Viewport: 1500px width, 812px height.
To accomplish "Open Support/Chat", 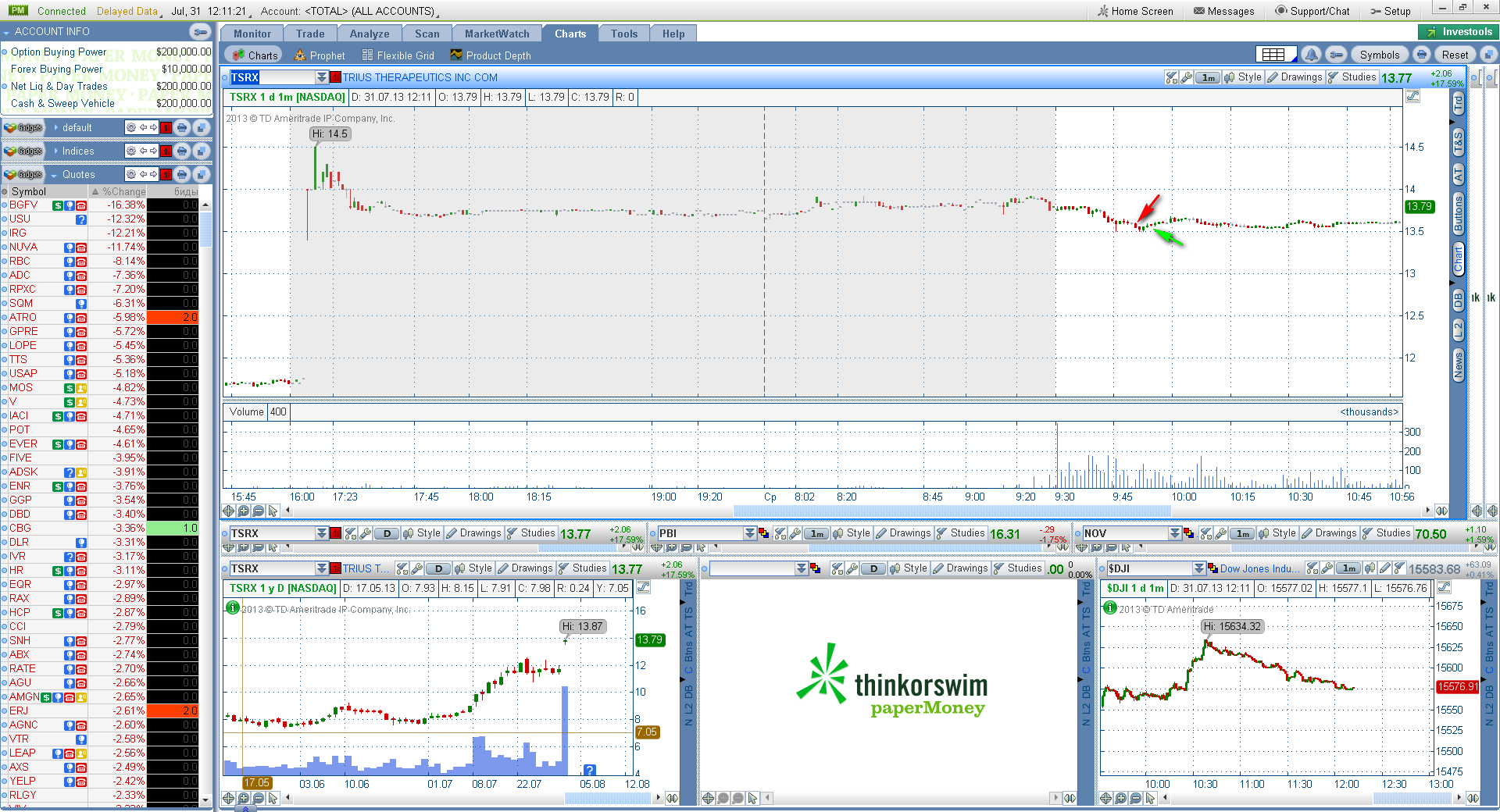I will (x=1312, y=11).
